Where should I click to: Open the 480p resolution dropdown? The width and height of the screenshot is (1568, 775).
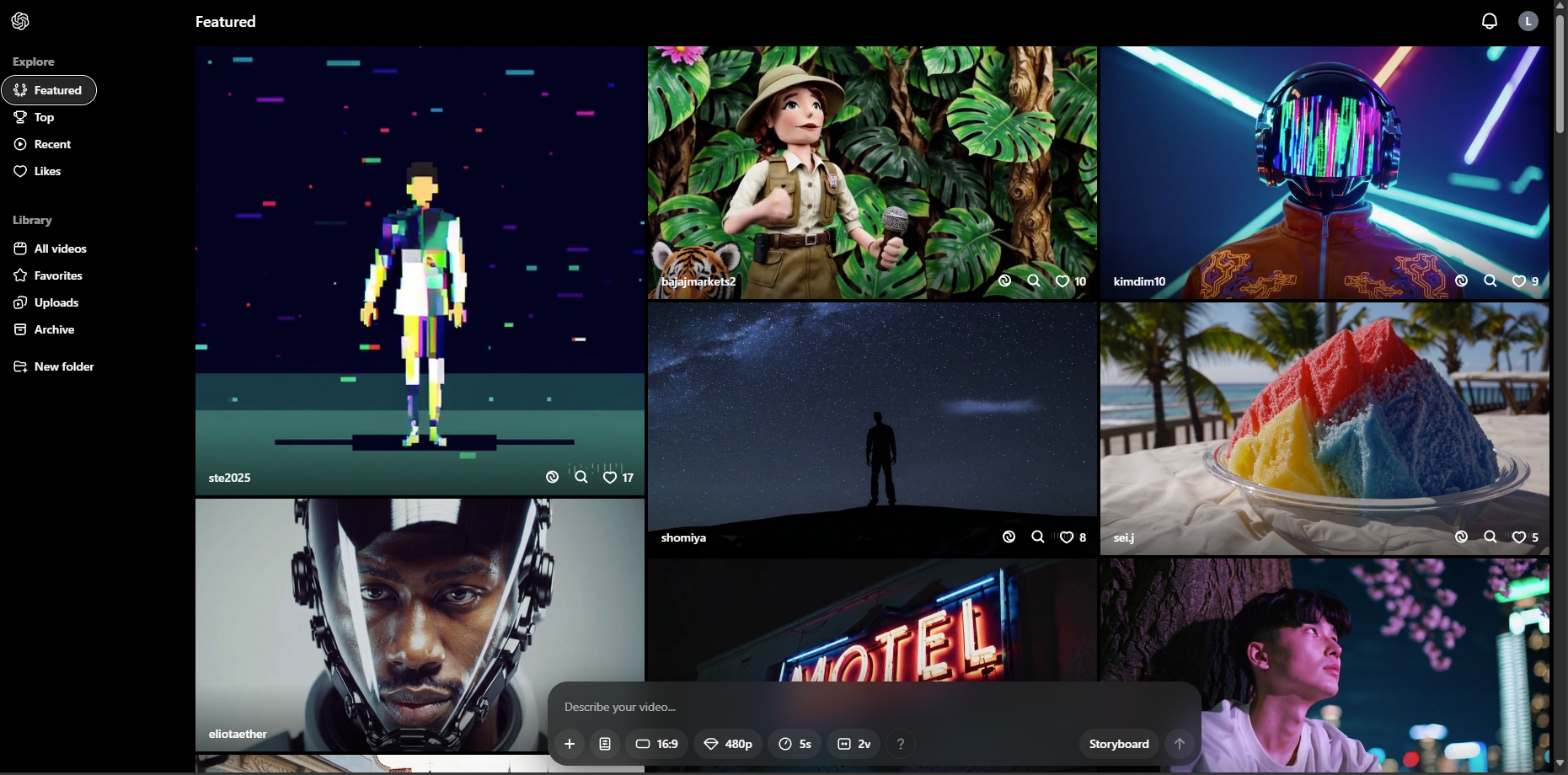[x=728, y=744]
